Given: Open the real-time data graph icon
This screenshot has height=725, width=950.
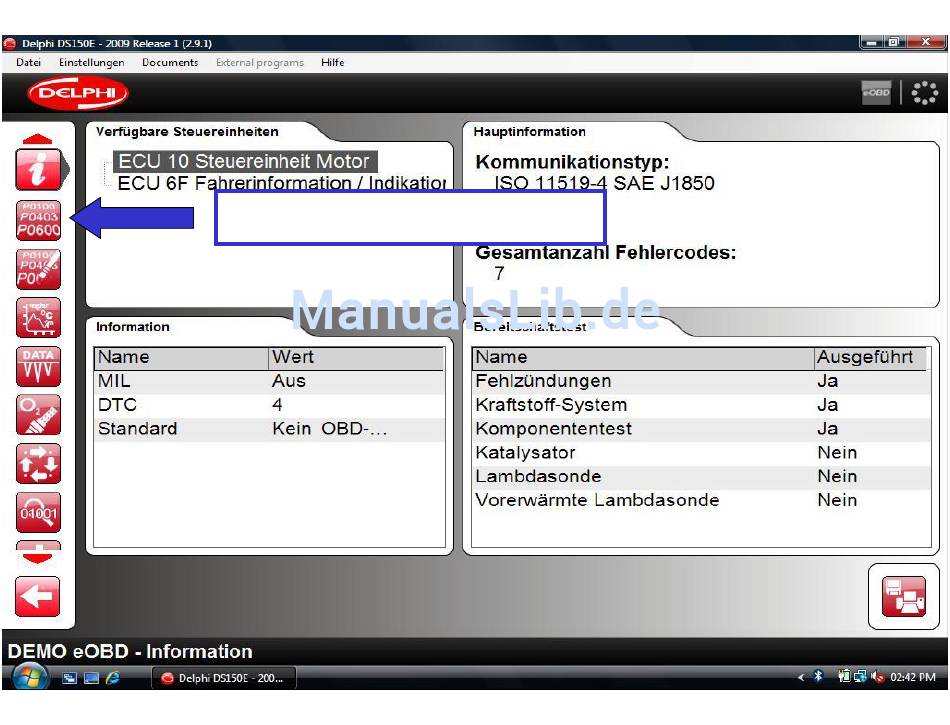Looking at the screenshot, I should [x=38, y=318].
